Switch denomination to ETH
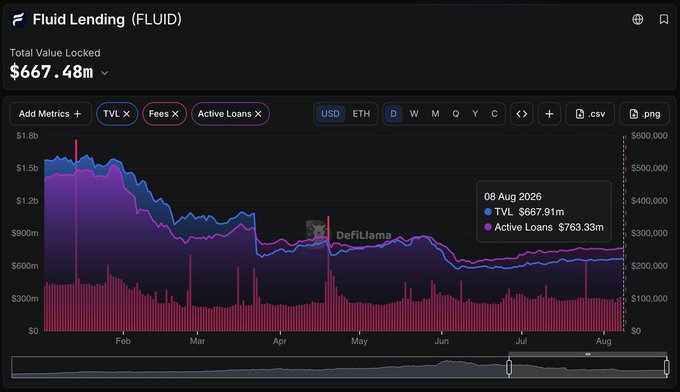Viewport: 680px width, 392px height. click(361, 114)
